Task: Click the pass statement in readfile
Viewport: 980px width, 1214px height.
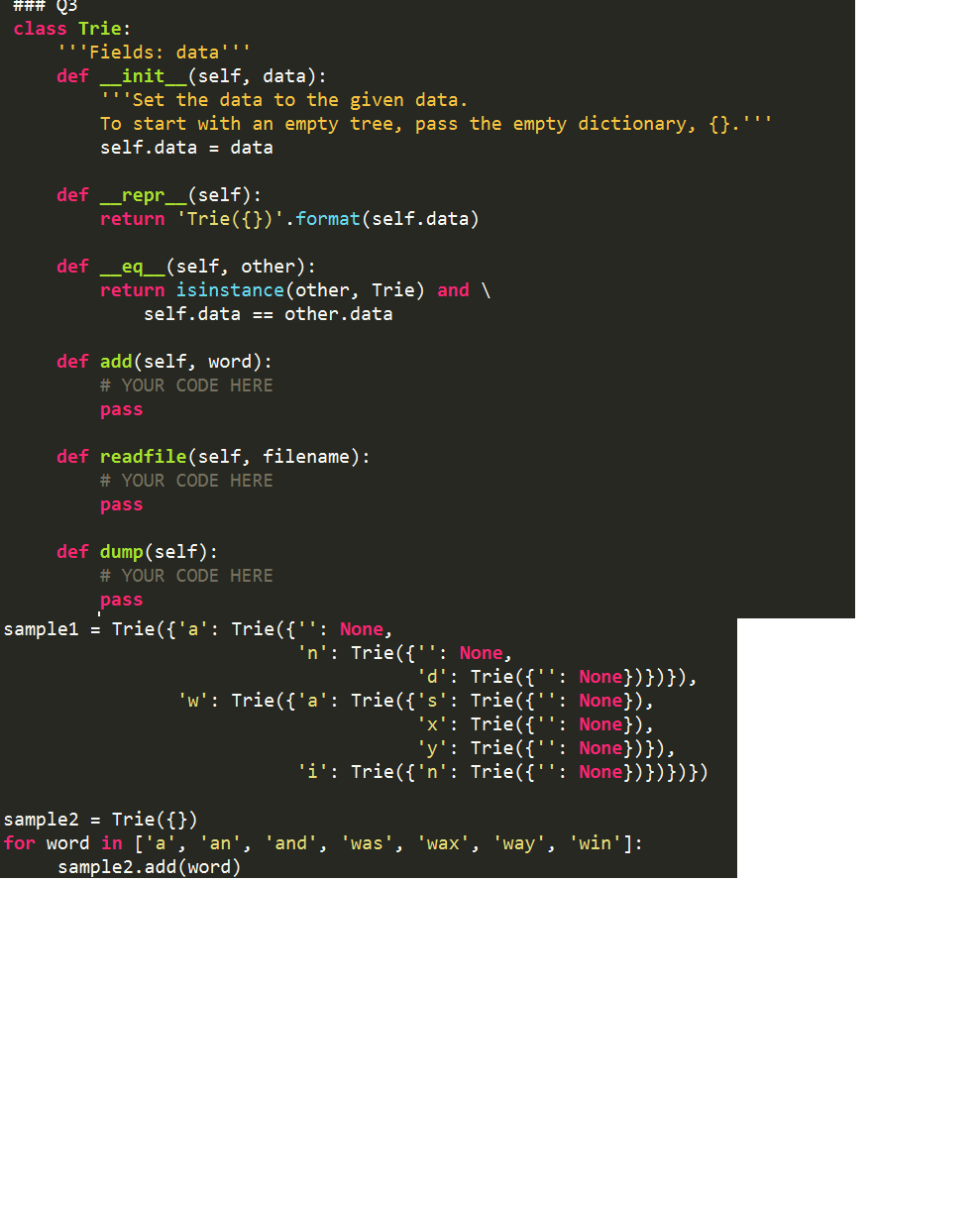Action: point(120,503)
